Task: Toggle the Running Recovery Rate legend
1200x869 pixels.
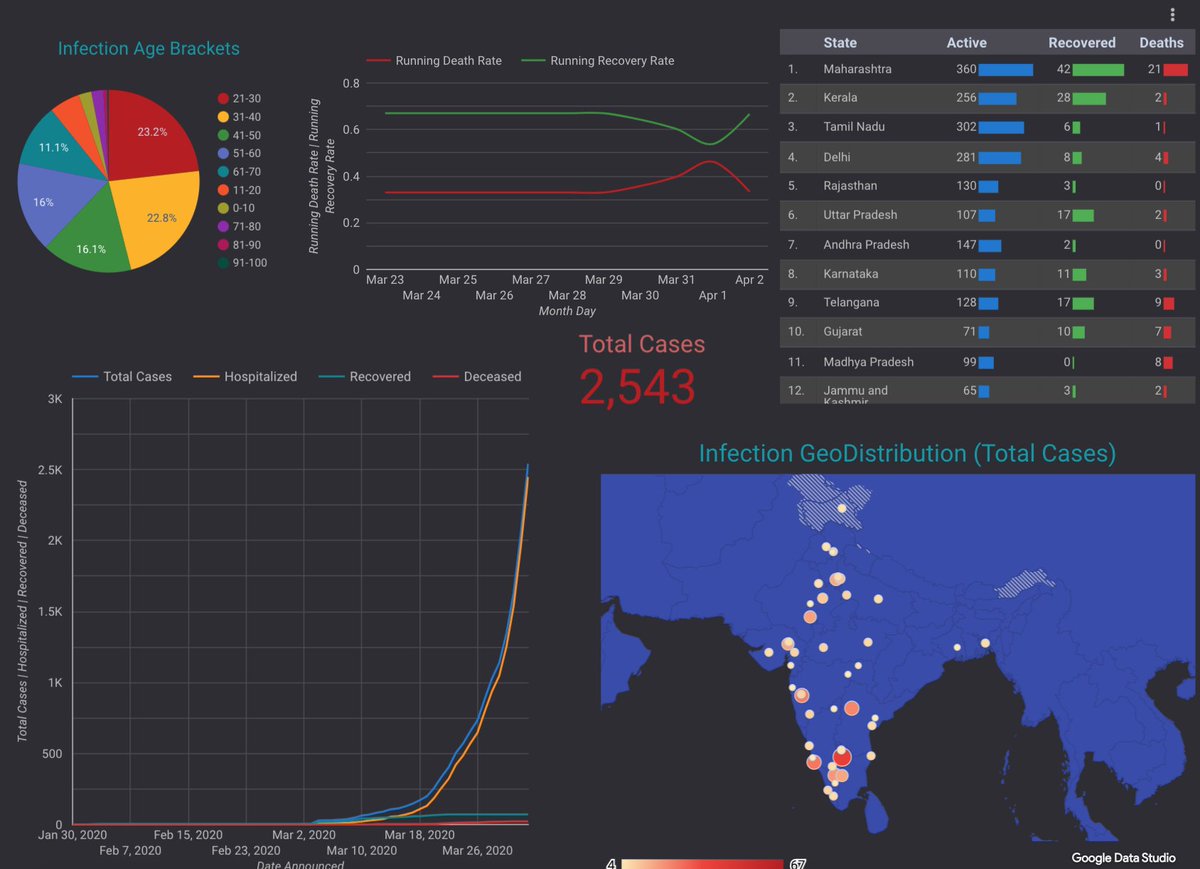Action: 597,61
